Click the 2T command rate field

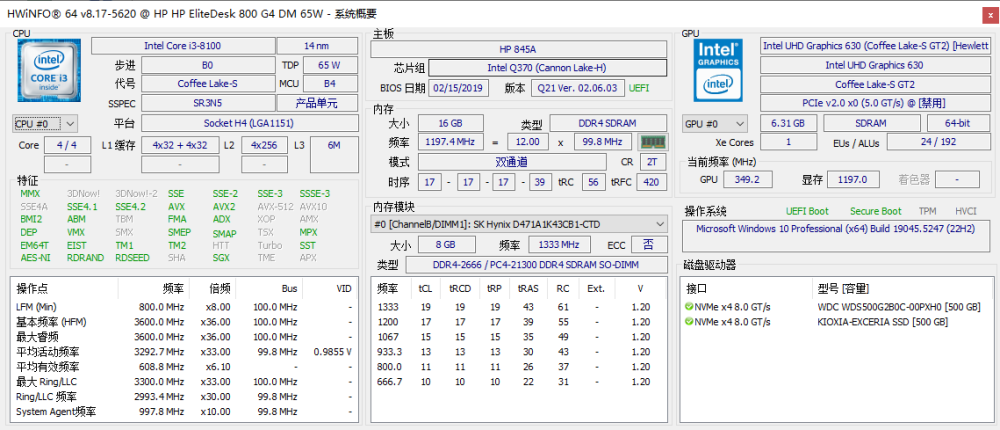(x=653, y=162)
